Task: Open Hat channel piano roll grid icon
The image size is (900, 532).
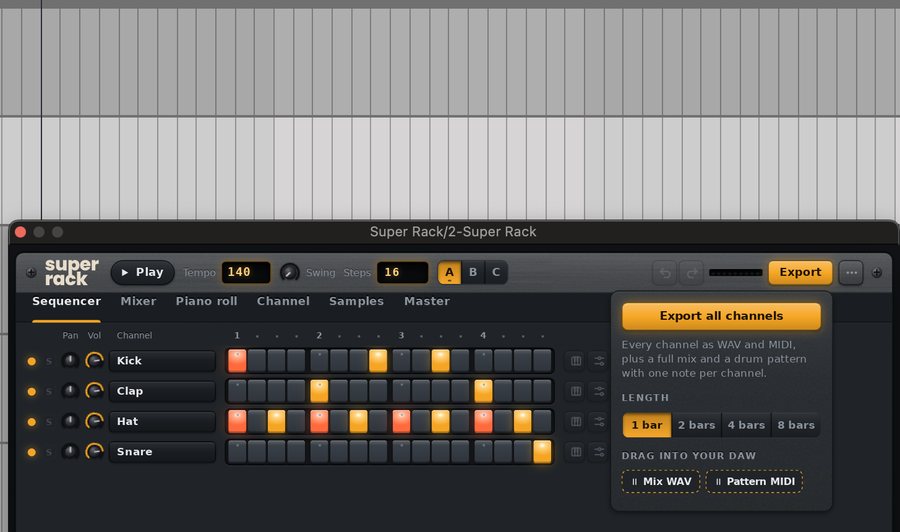Action: point(576,422)
